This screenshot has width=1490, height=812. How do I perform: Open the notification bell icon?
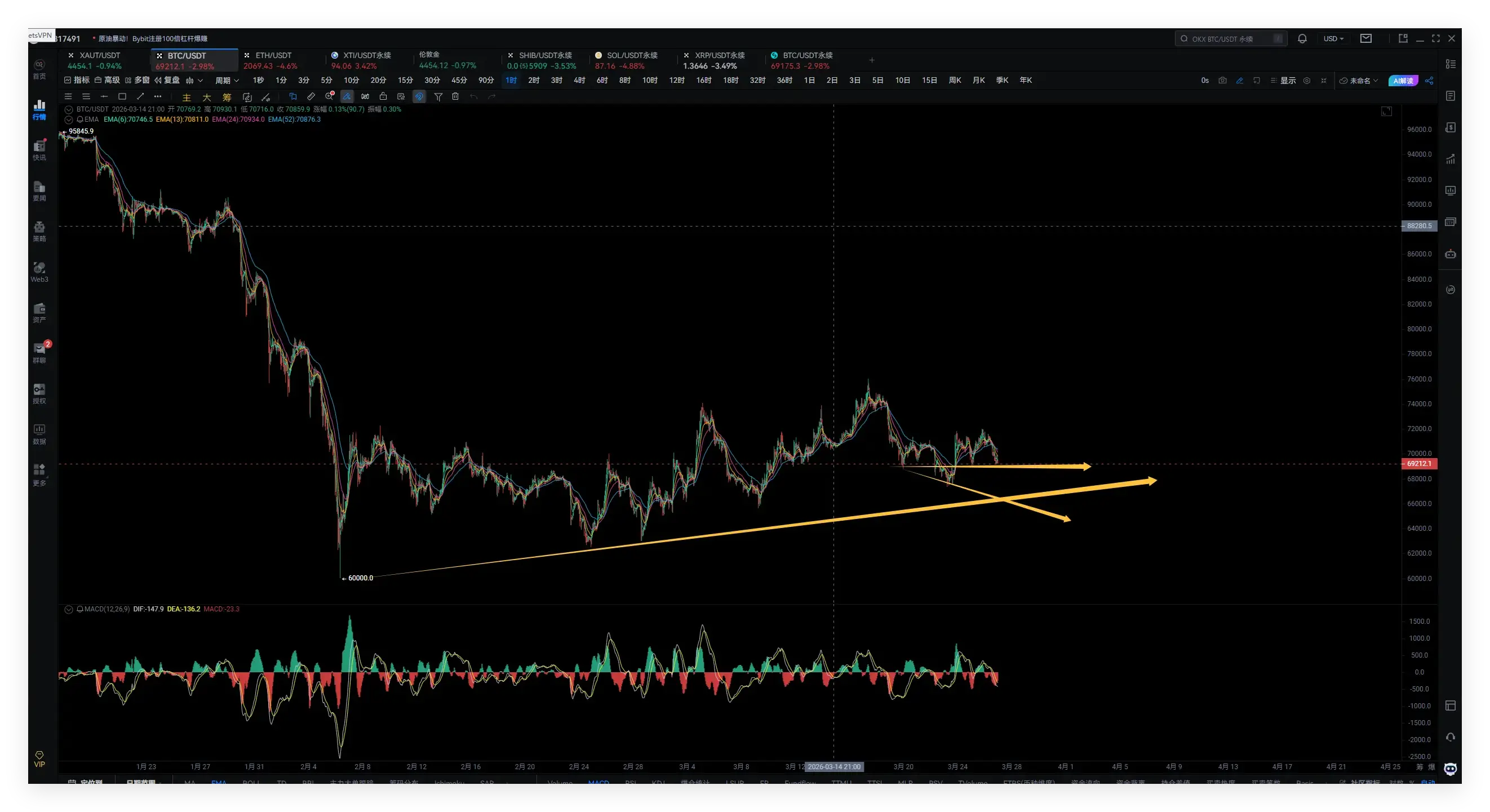point(1302,39)
